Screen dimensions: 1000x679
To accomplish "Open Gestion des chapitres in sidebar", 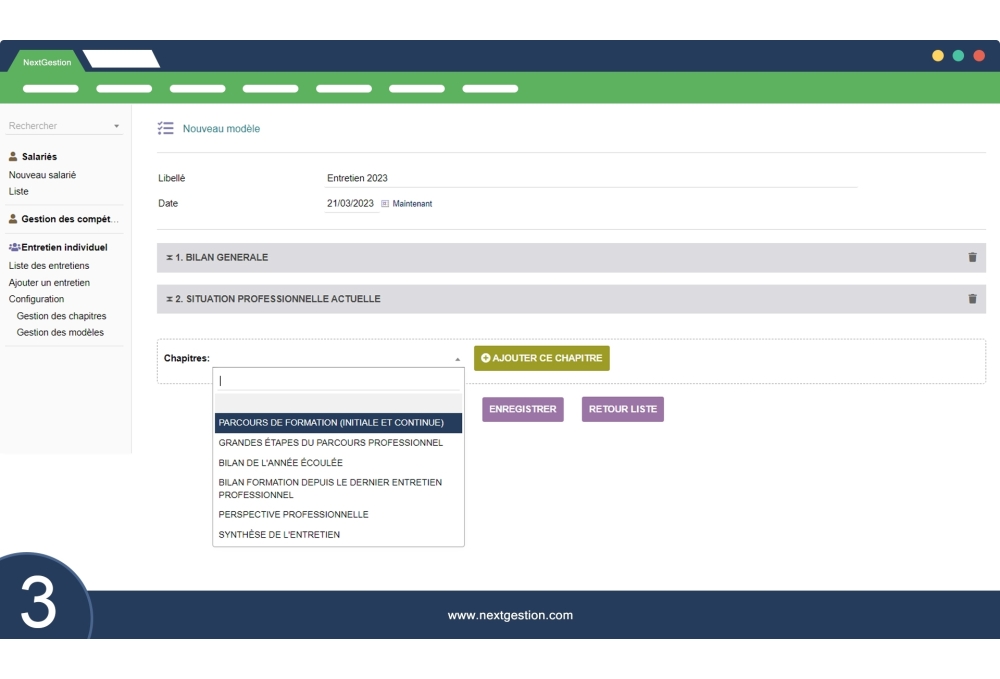I will click(61, 316).
